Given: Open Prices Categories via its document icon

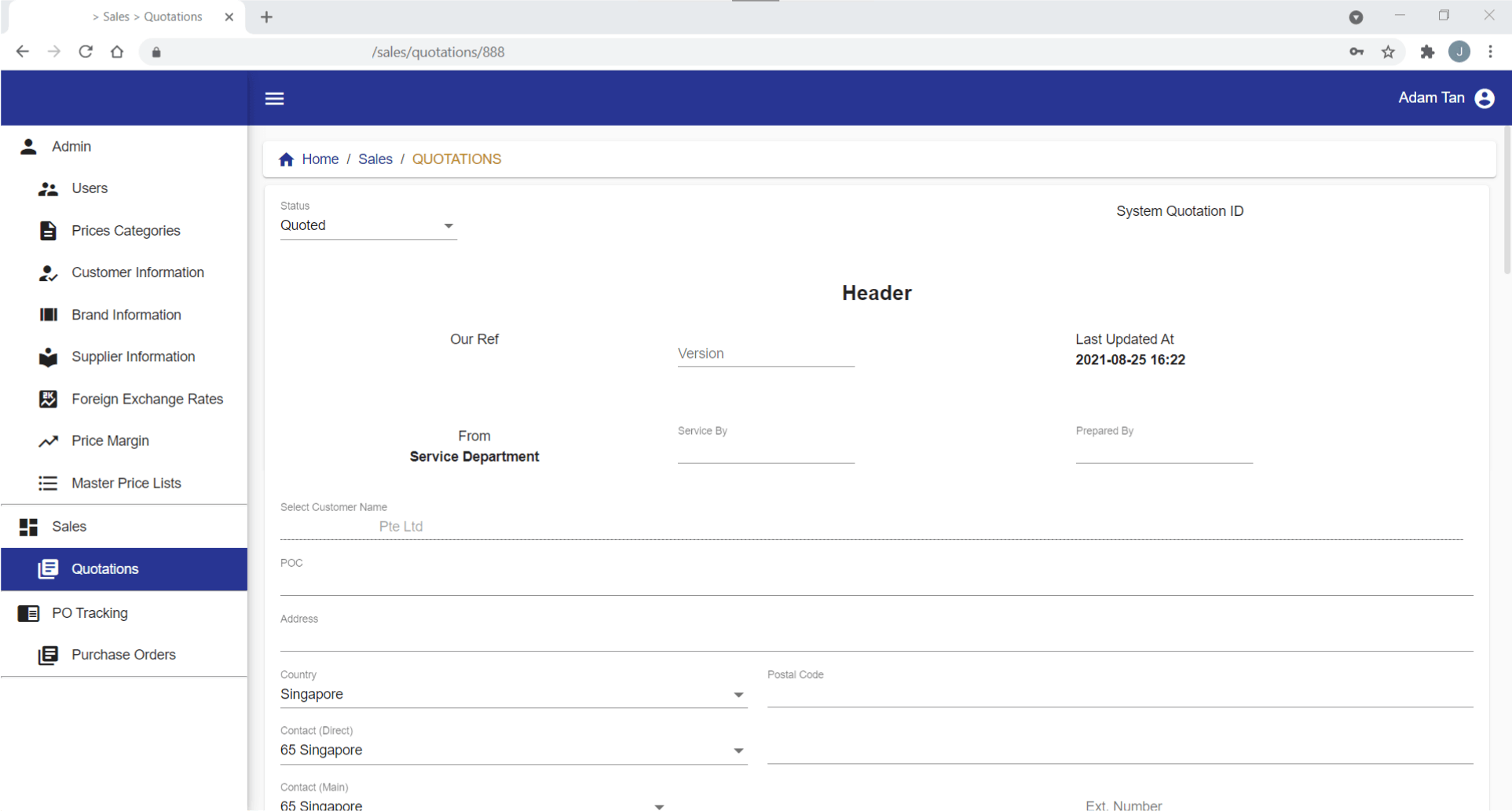Looking at the screenshot, I should coord(48,230).
